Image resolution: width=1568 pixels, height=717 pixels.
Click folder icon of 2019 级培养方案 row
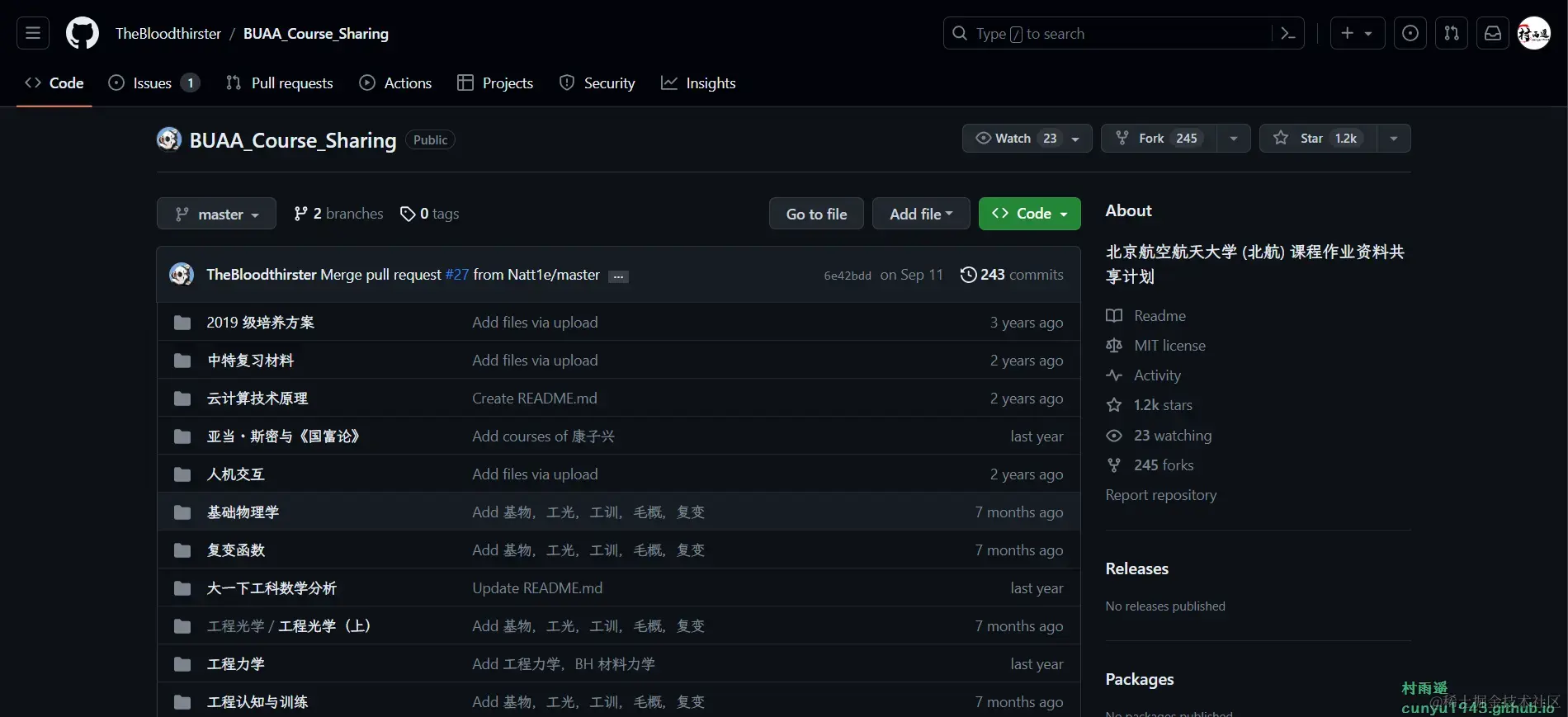tap(182, 323)
